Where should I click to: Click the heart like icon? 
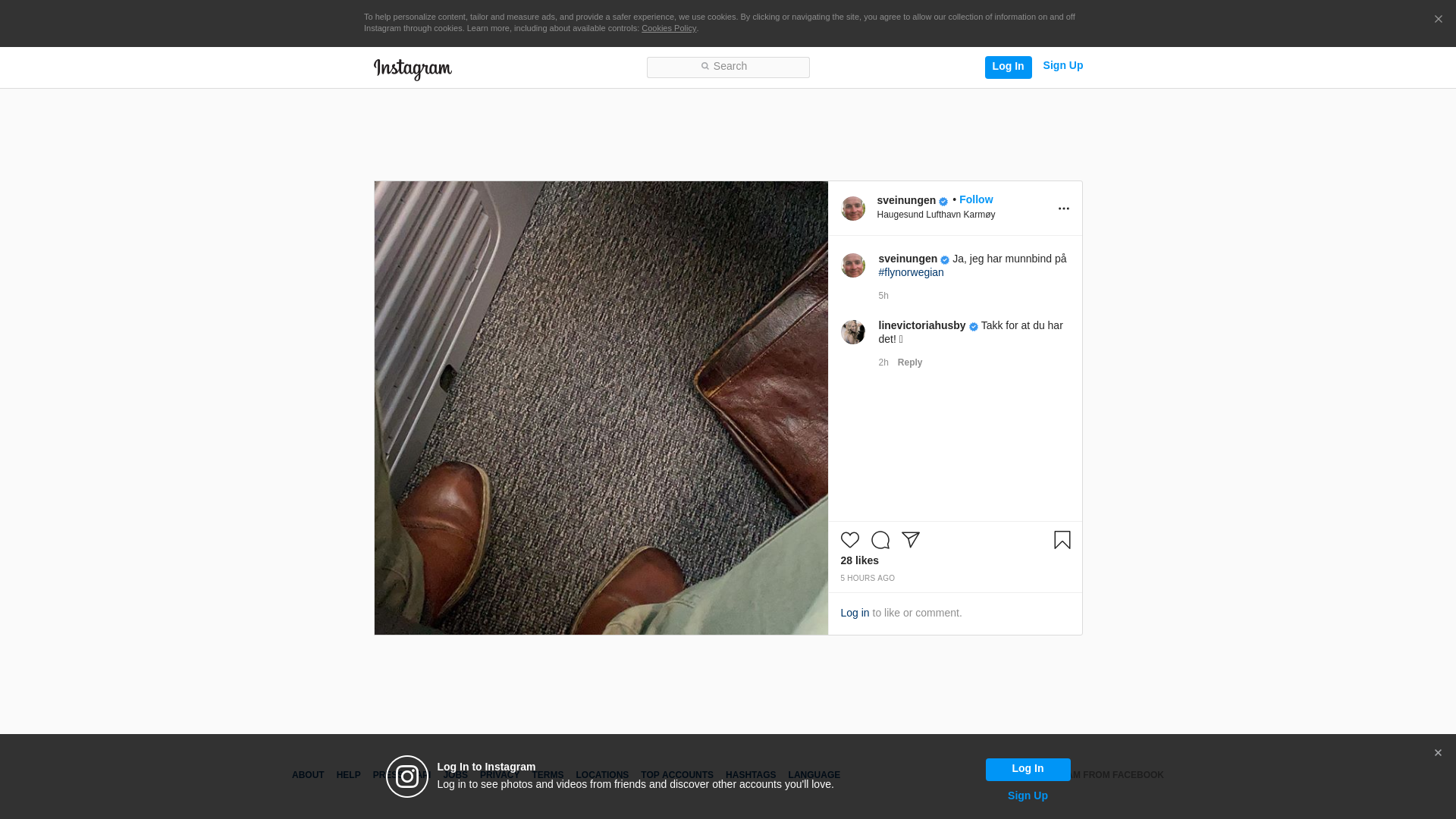click(x=849, y=540)
